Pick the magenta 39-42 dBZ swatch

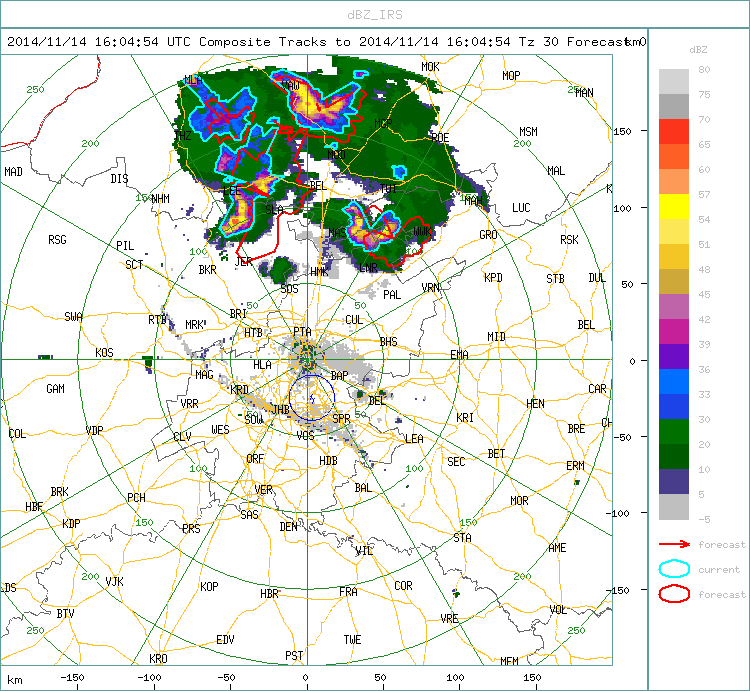pos(674,331)
